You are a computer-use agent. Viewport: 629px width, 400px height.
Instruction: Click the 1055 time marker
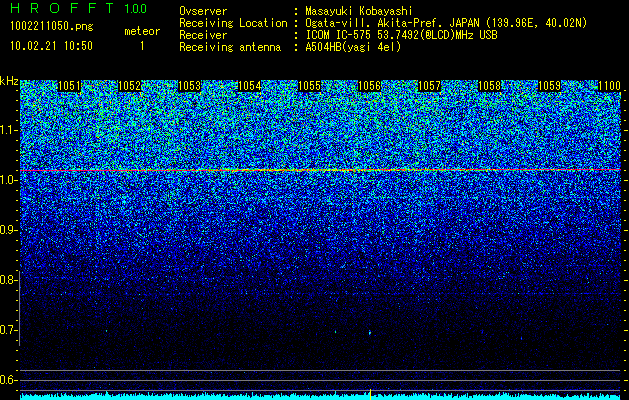(309, 86)
